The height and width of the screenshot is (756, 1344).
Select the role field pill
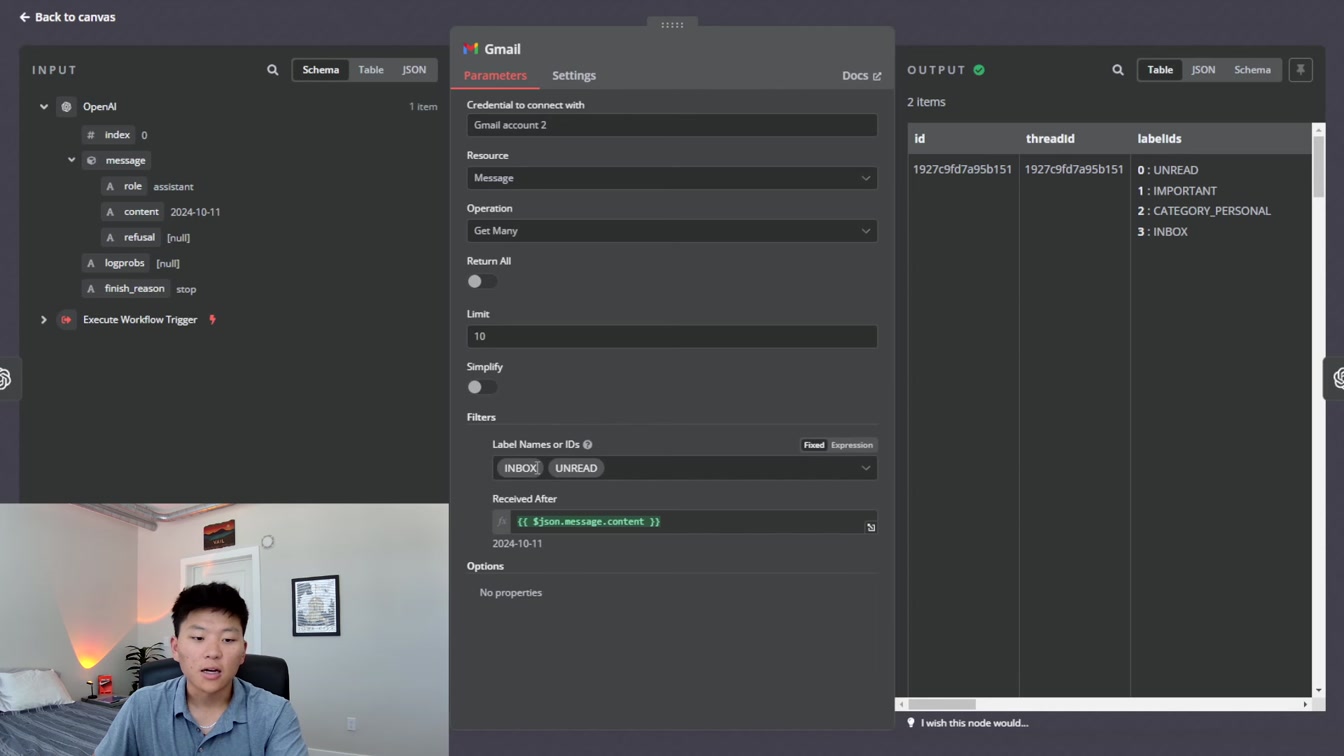[x=124, y=186]
